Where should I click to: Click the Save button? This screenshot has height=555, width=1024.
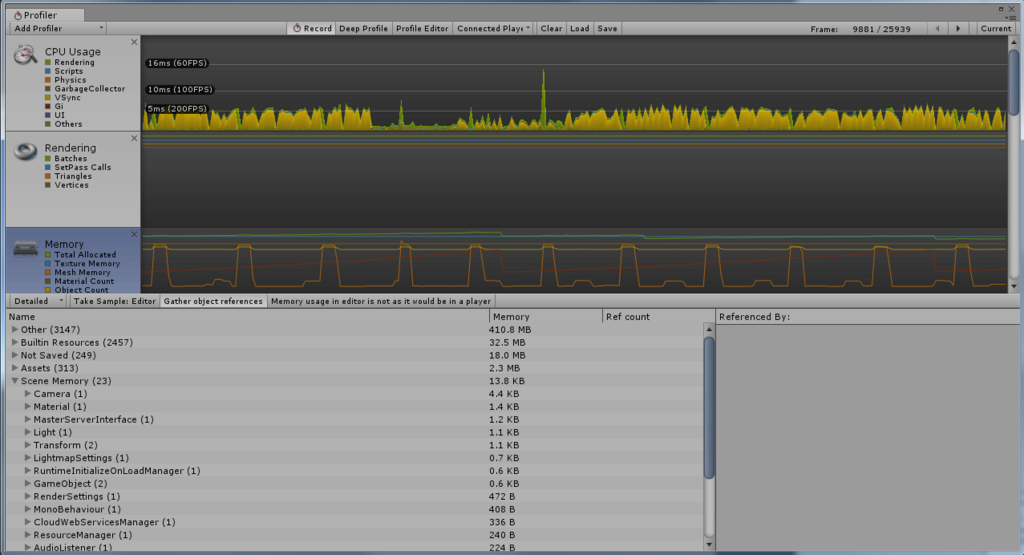point(607,28)
